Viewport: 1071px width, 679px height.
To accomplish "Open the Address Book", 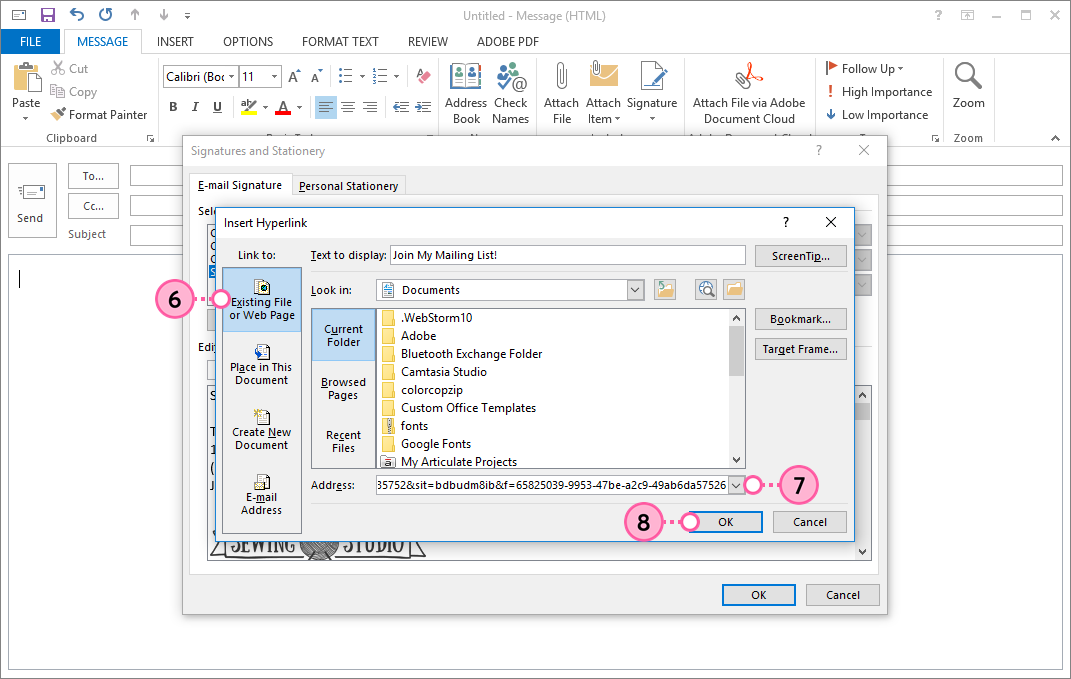I will point(466,93).
